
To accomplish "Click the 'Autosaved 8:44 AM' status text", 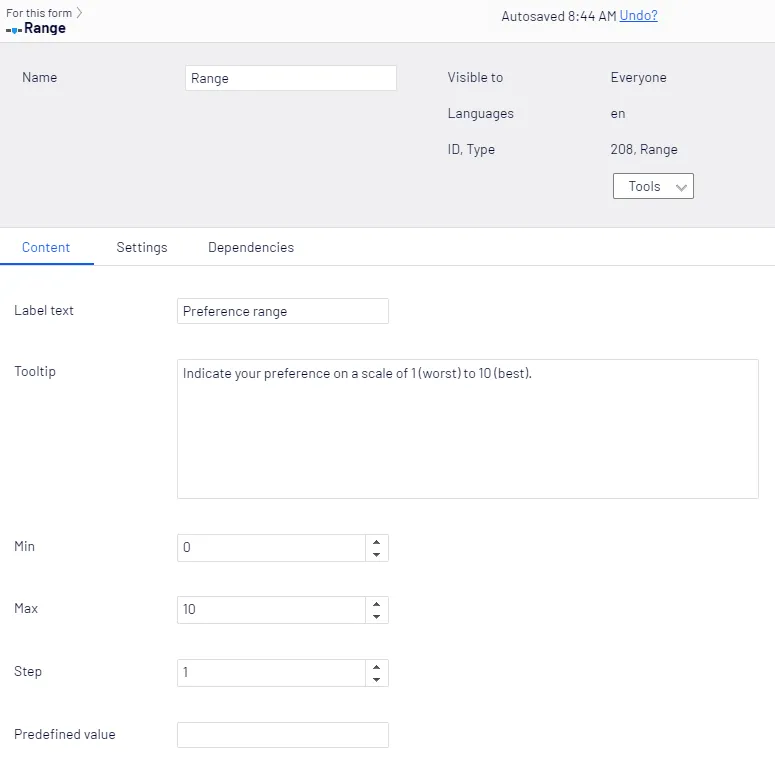I will coord(559,16).
